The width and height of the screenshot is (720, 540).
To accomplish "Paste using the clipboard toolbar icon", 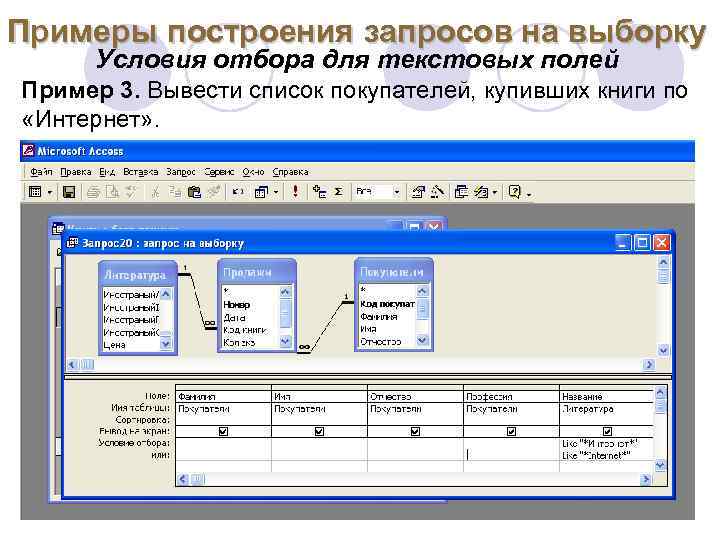I will coord(194,191).
